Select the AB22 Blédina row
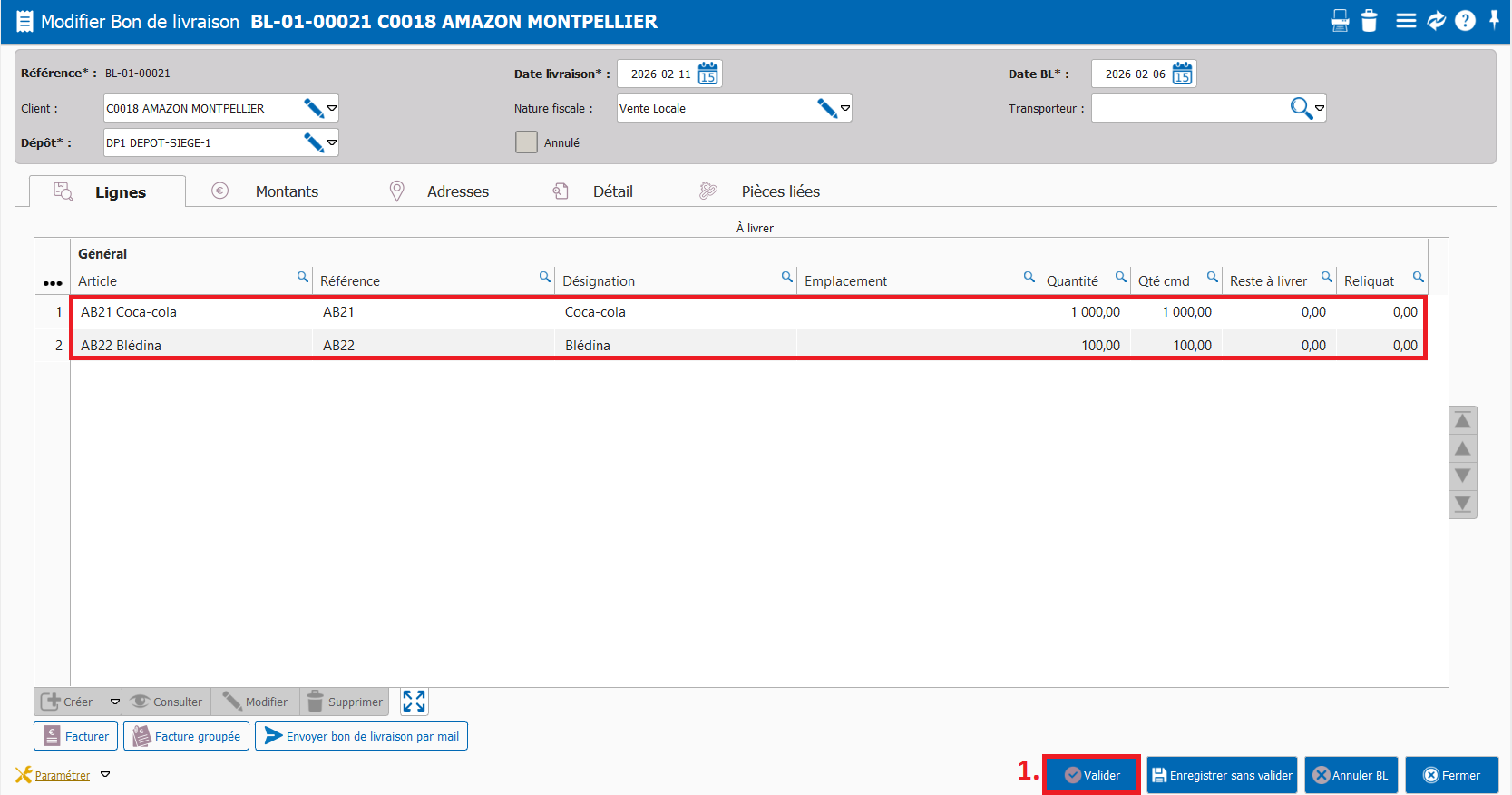Image resolution: width=1512 pixels, height=795 pixels. click(x=363, y=345)
